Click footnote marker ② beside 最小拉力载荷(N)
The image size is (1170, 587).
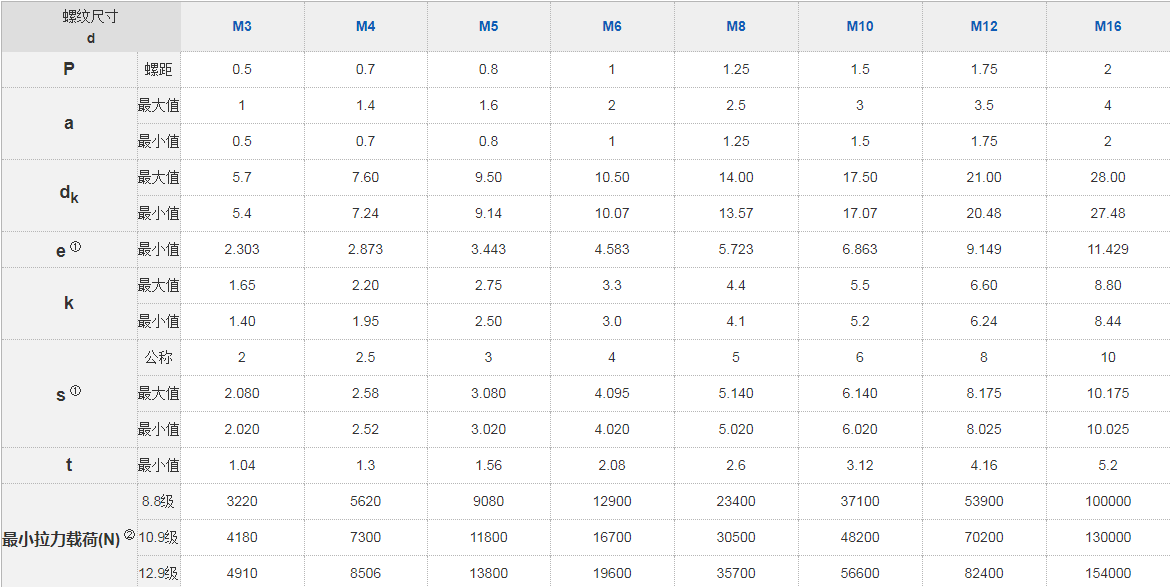pyautogui.click(x=129, y=534)
